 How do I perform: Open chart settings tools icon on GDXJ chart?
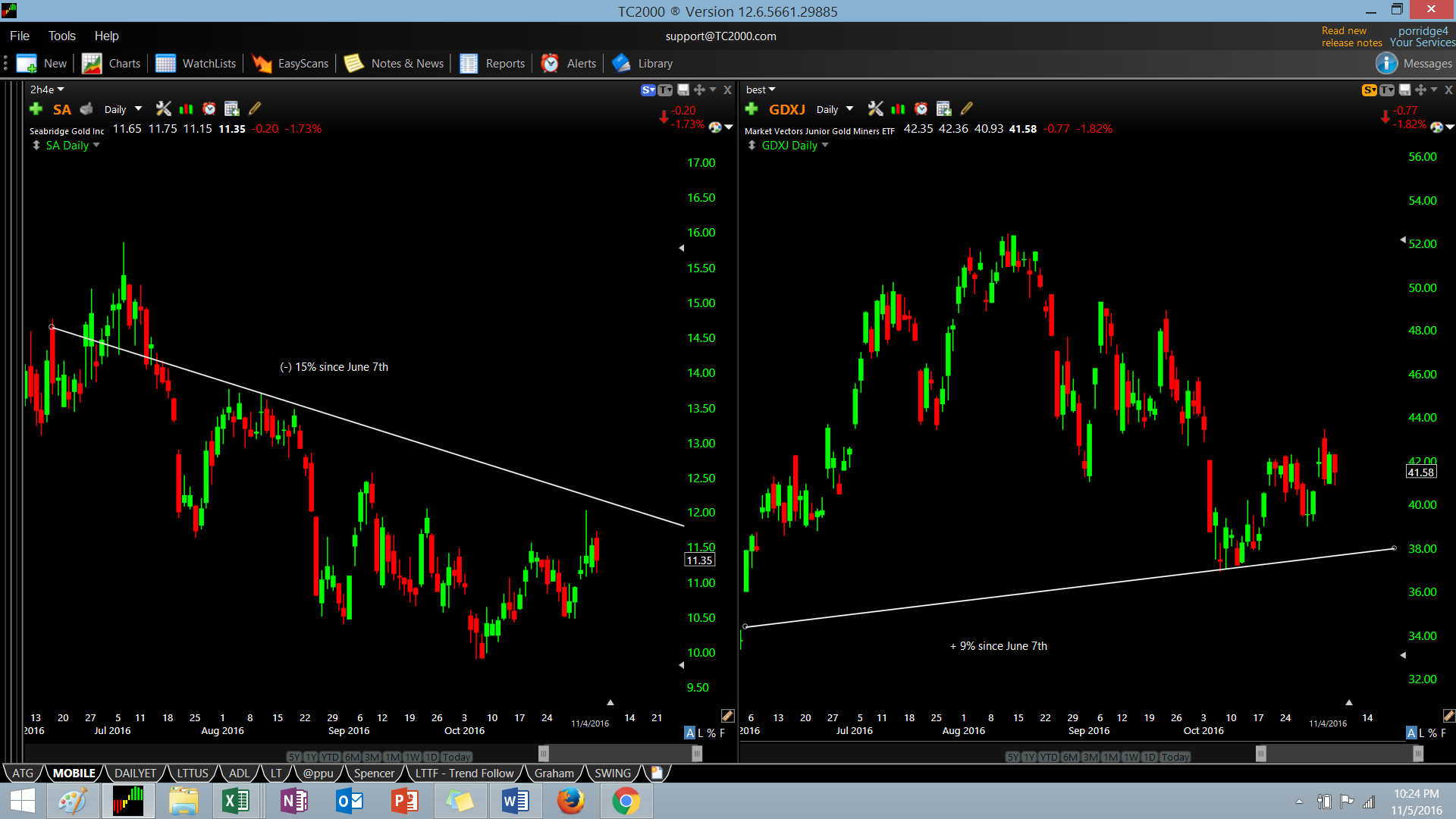pyautogui.click(x=875, y=109)
